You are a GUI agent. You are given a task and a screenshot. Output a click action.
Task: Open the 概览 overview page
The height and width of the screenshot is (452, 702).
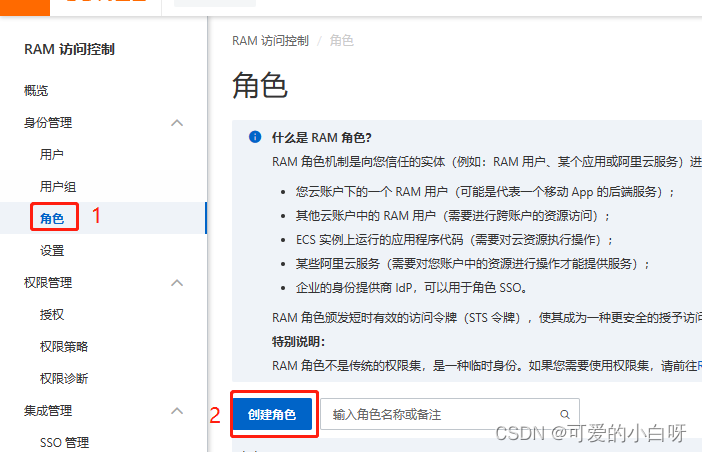coord(36,91)
